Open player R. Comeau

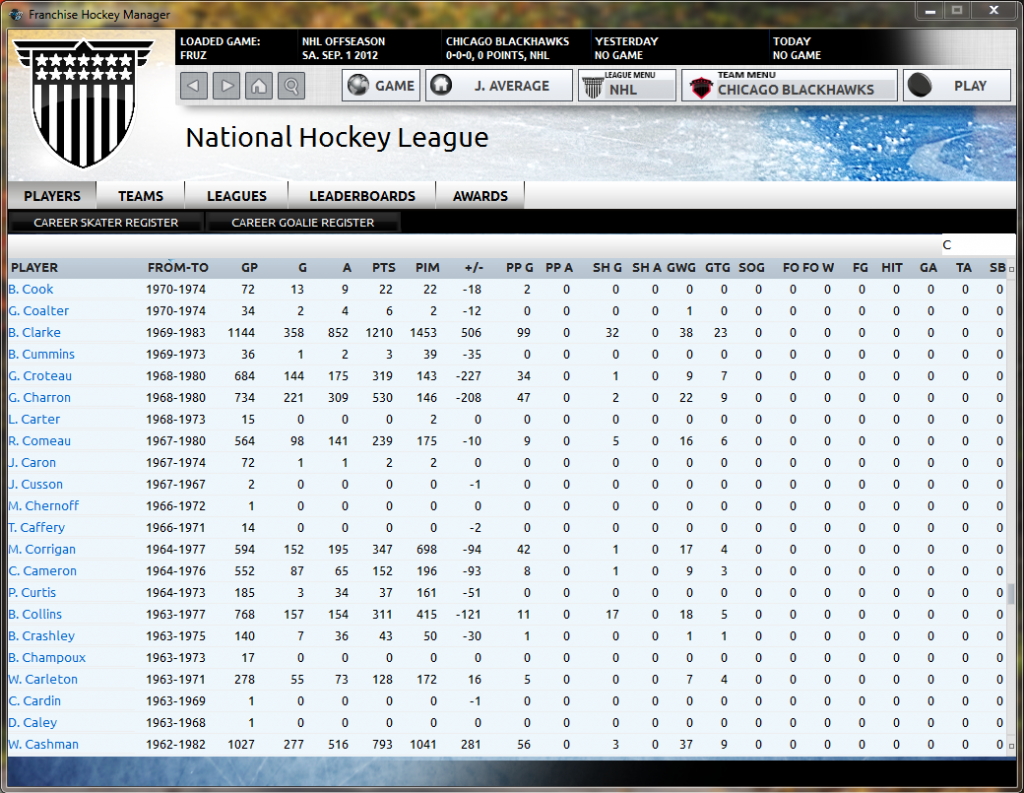click(x=39, y=441)
